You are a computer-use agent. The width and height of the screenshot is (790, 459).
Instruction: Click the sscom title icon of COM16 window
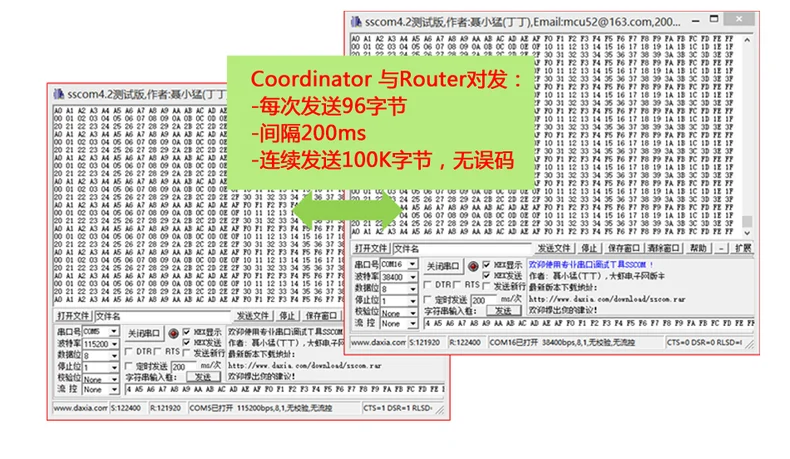coord(356,22)
